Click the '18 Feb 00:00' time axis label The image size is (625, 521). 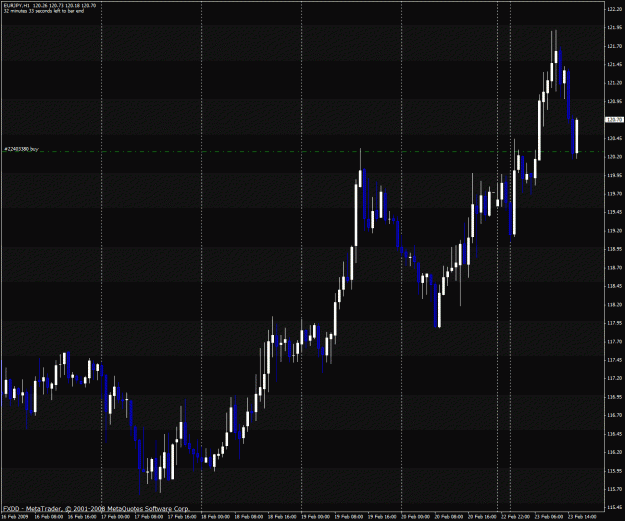point(215,517)
